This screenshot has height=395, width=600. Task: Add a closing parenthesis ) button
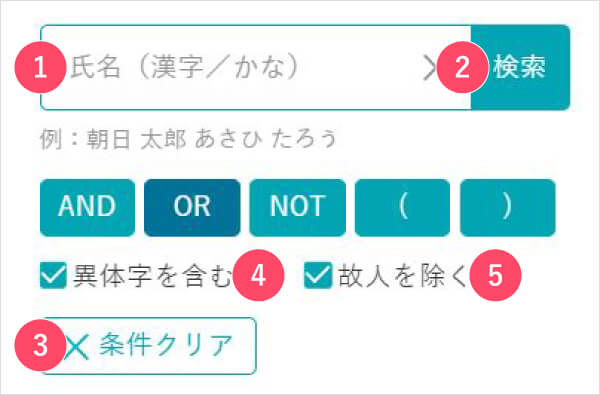tap(508, 207)
